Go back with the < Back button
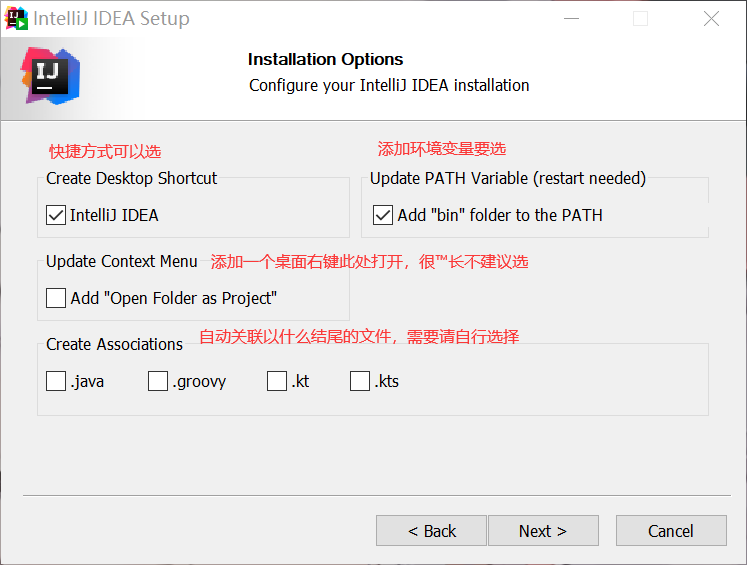747x565 pixels. point(431,531)
